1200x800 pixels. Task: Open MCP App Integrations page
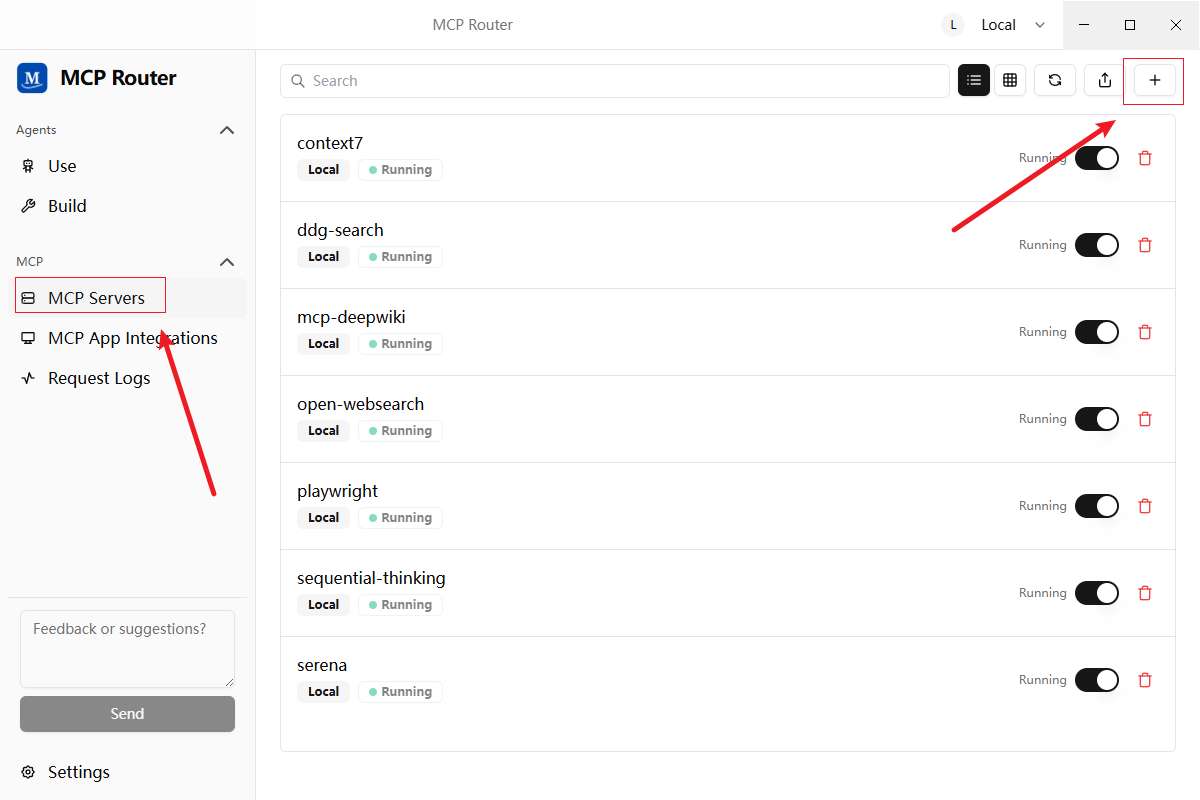click(x=132, y=338)
